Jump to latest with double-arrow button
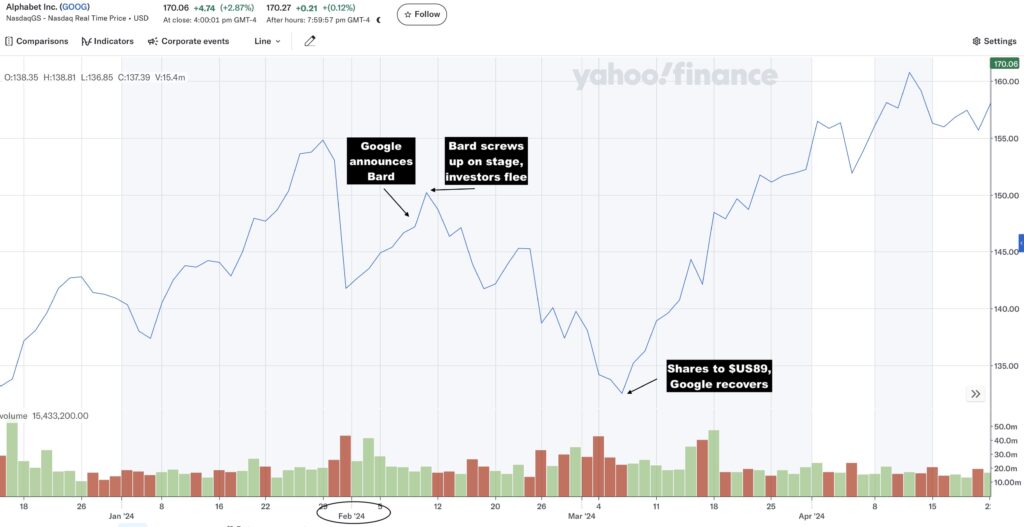Image resolution: width=1024 pixels, height=527 pixels. click(x=976, y=394)
